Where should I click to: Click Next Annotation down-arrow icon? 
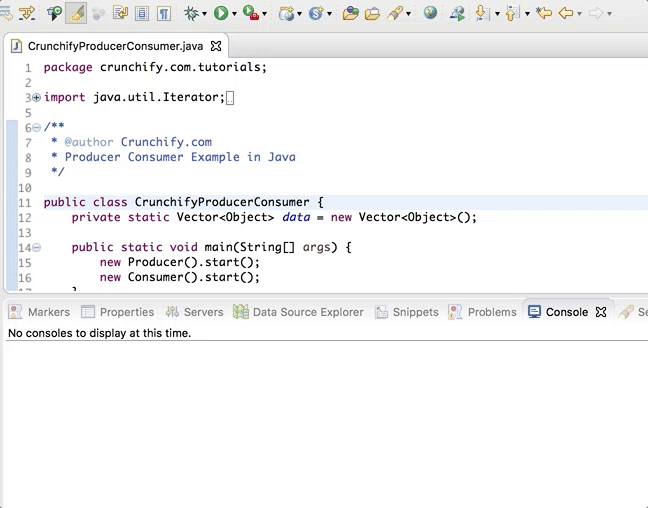point(482,13)
